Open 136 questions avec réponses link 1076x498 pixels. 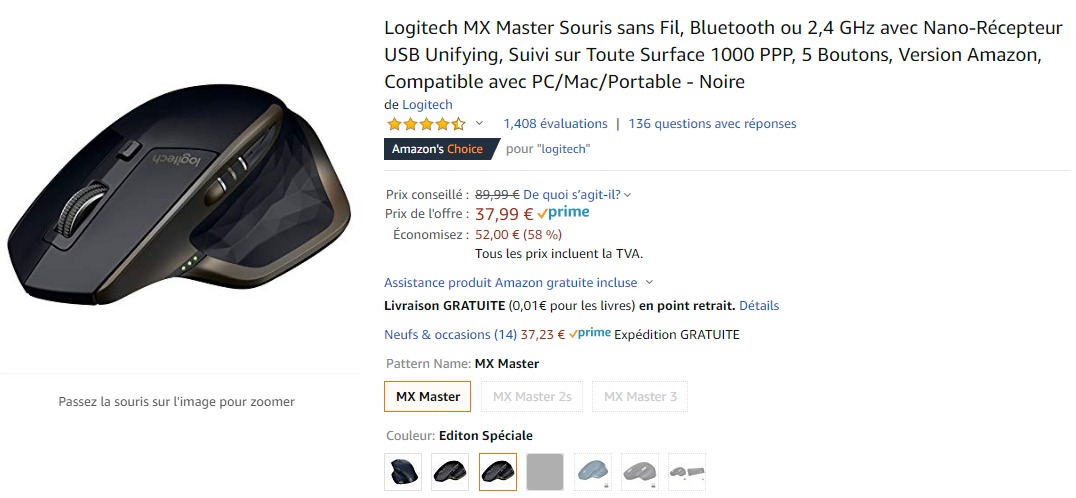pos(712,124)
